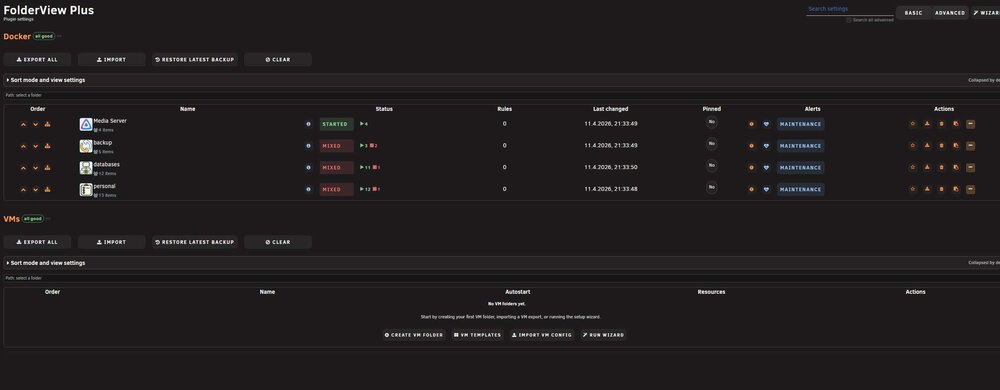Click Export All in Docker section
1000x390 pixels.
(x=37, y=59)
